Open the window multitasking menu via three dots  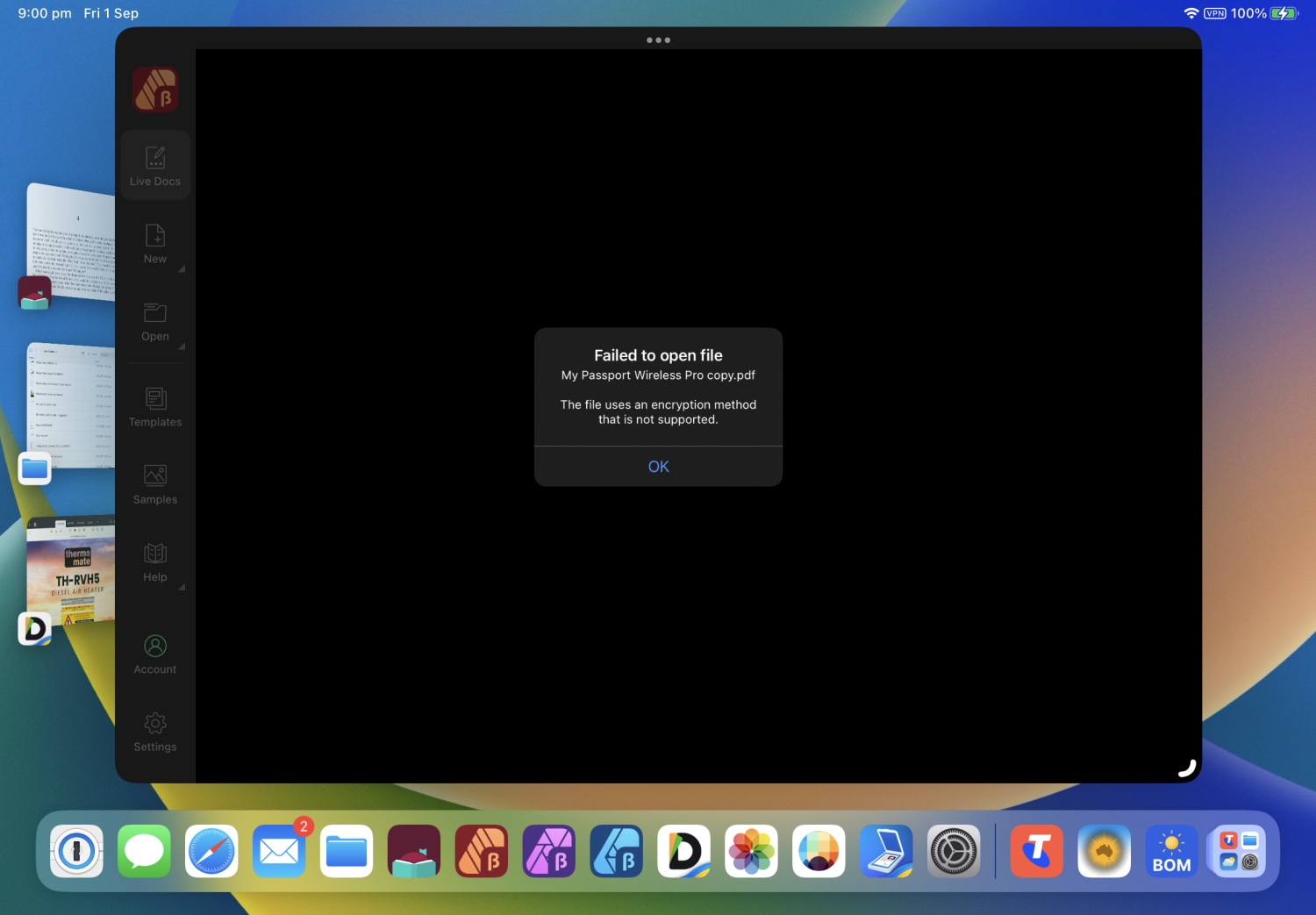(x=658, y=39)
